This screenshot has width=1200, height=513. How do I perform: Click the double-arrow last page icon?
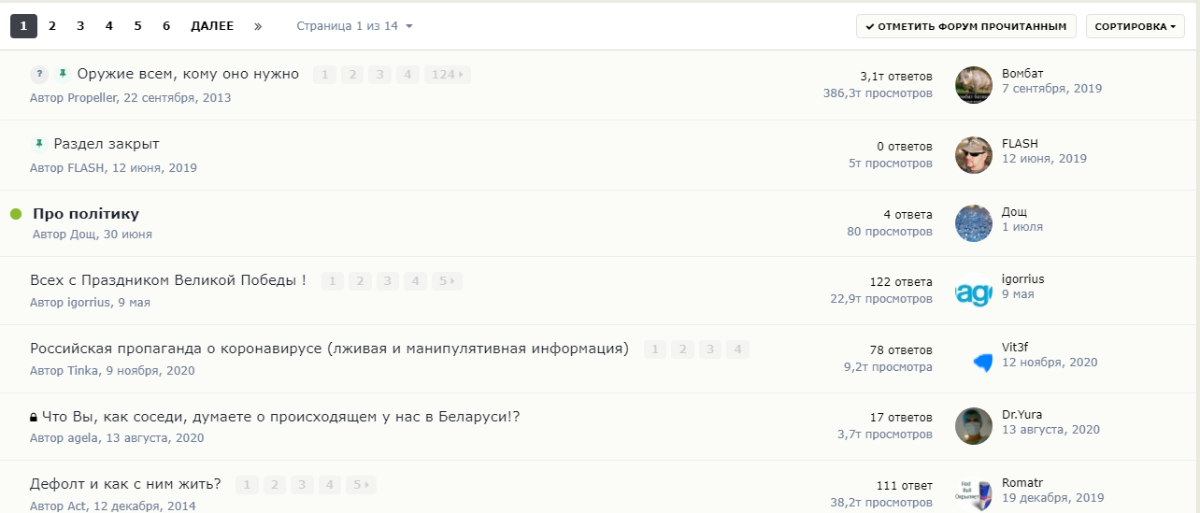258,26
